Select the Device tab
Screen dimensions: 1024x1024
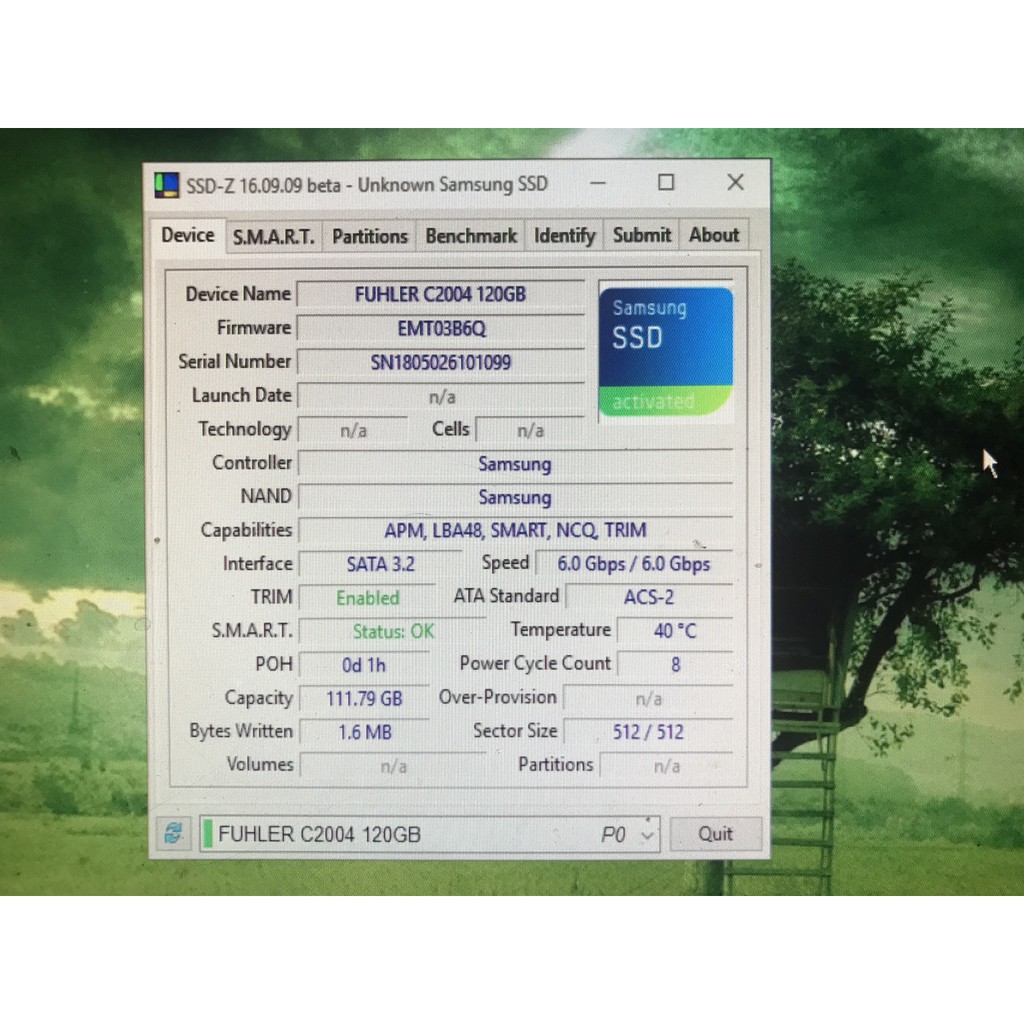point(188,235)
